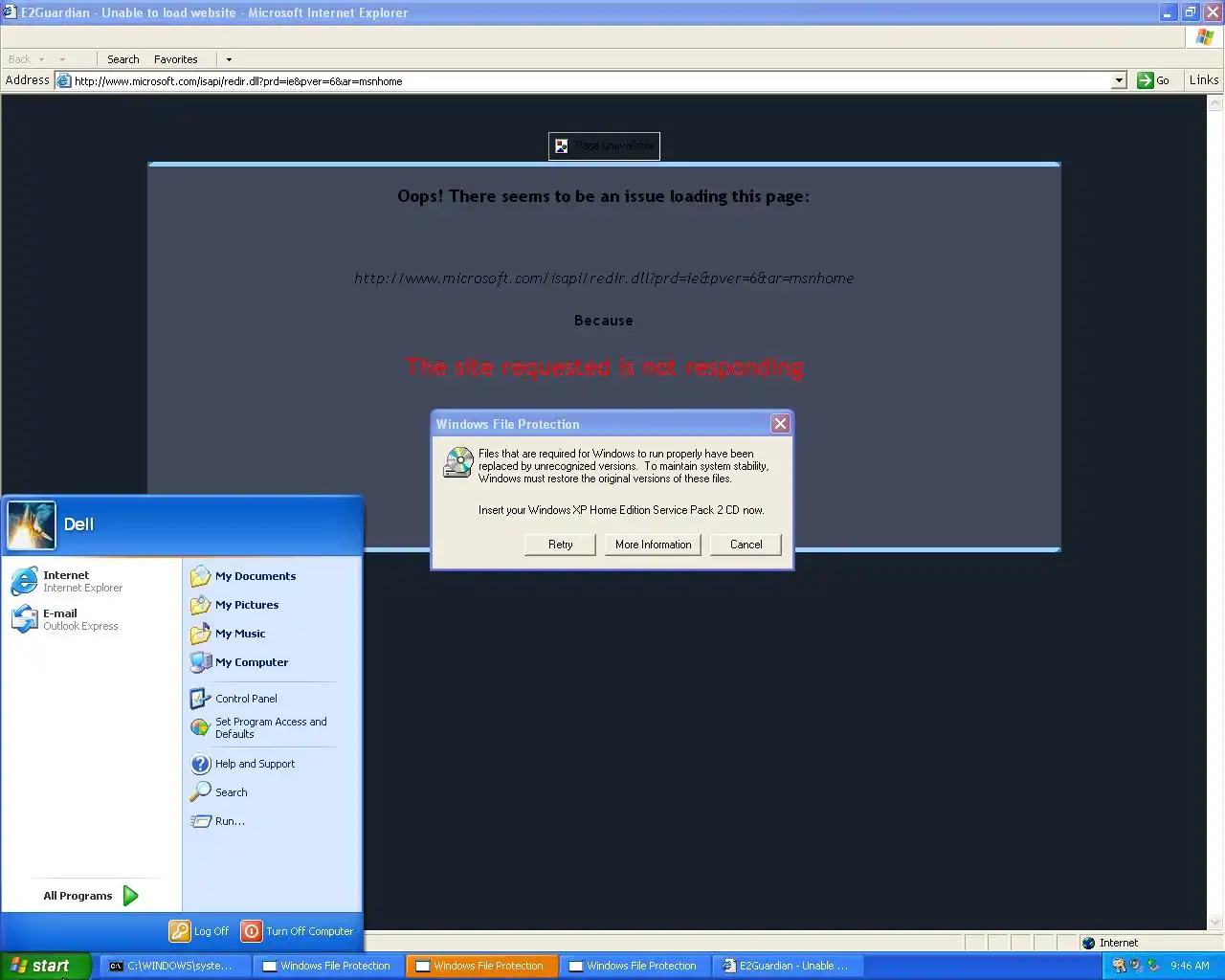Open the Back button history dropdown arrow
Viewport: 1225px width, 980px height.
tap(42, 59)
